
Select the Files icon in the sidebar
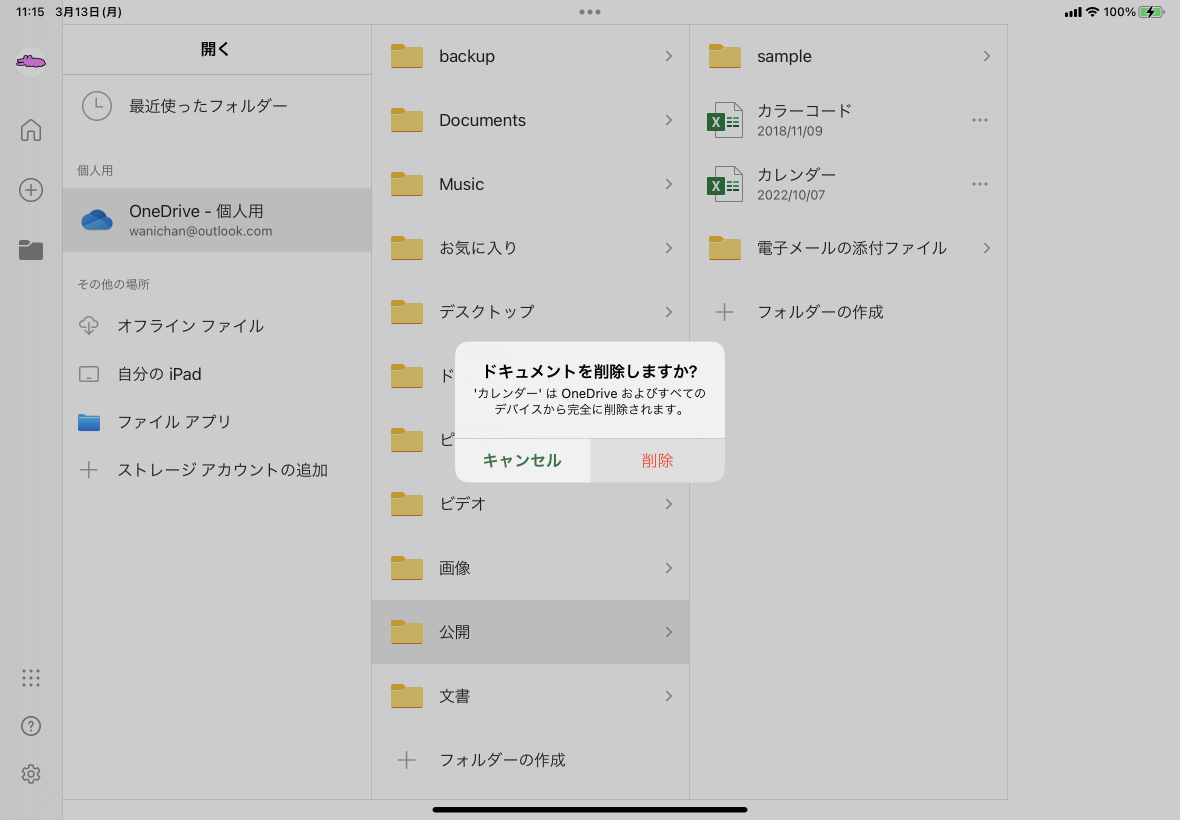click(x=30, y=250)
